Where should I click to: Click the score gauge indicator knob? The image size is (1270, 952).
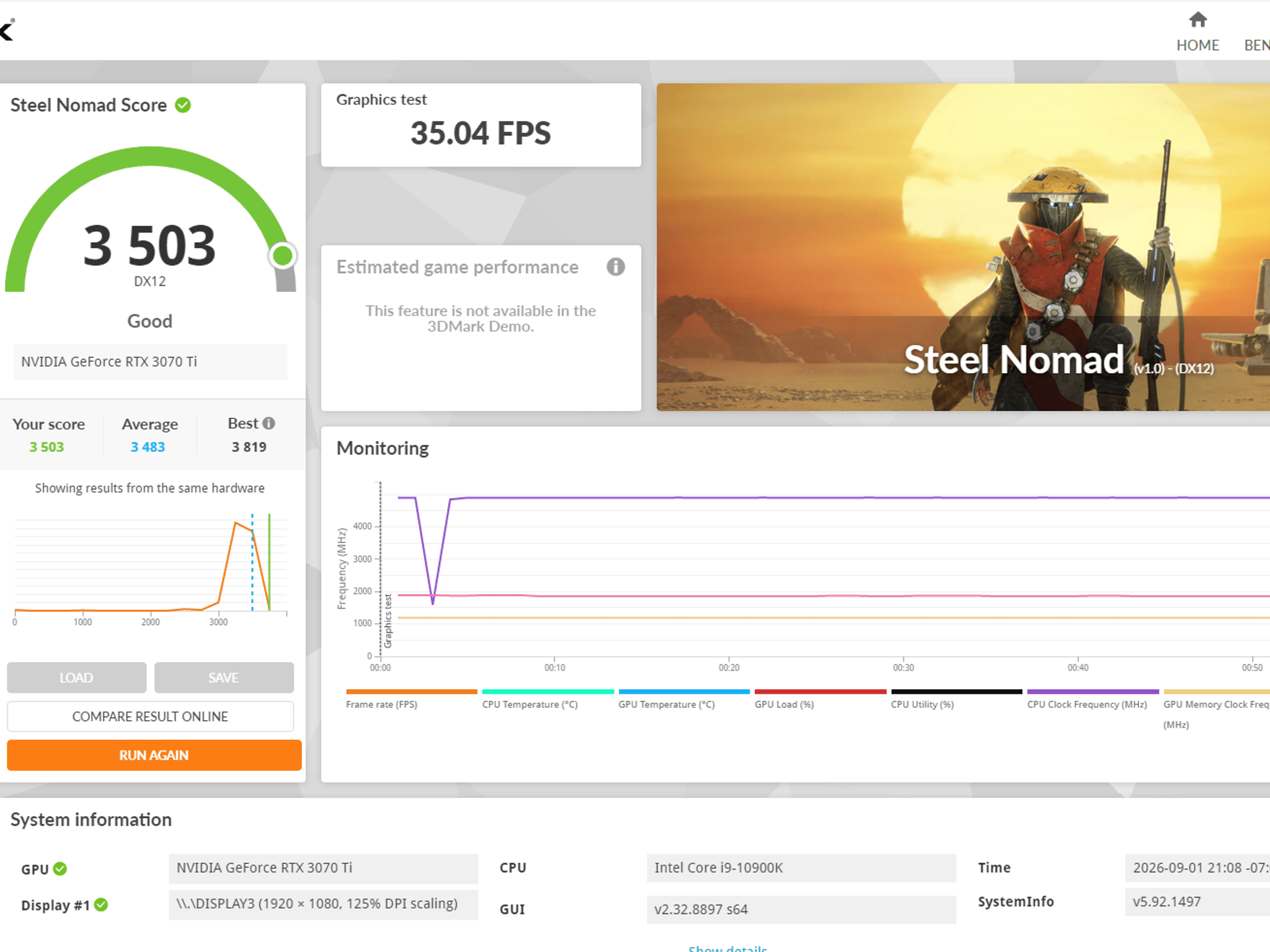point(283,255)
